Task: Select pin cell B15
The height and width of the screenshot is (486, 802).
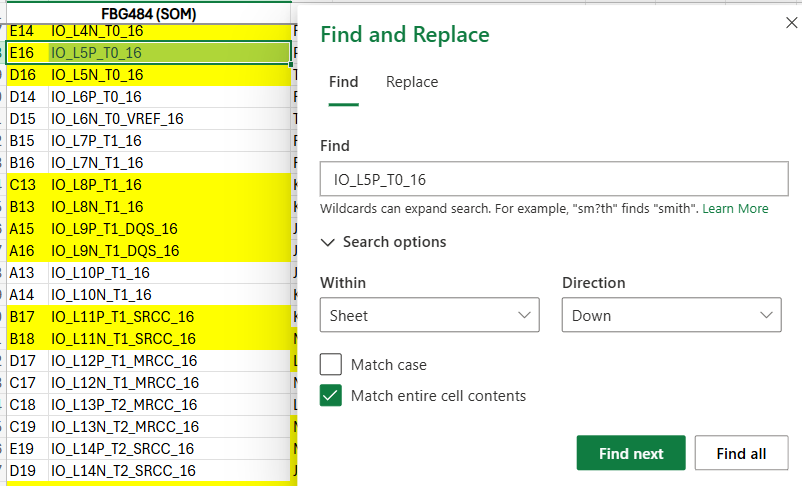Action: [27, 141]
